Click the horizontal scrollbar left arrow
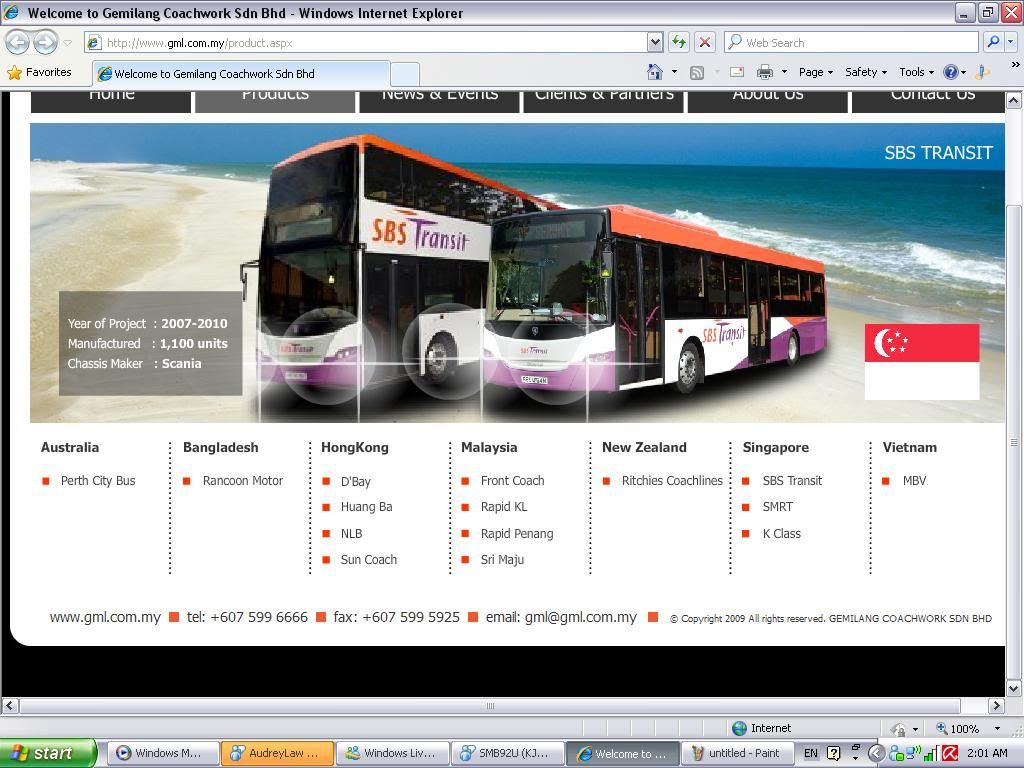Viewport: 1024px width, 768px height. (x=10, y=705)
